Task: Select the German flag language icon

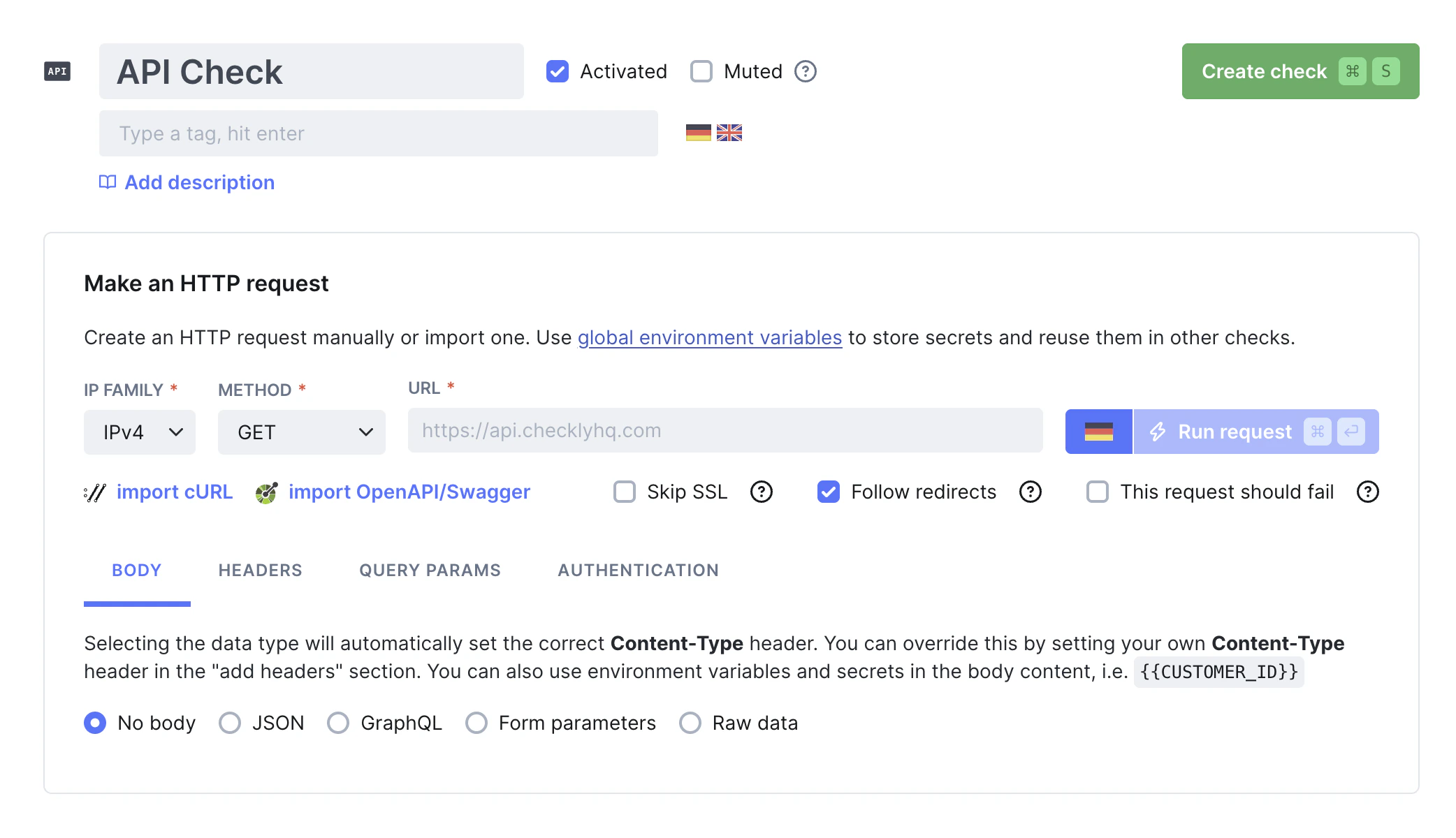Action: click(x=698, y=133)
